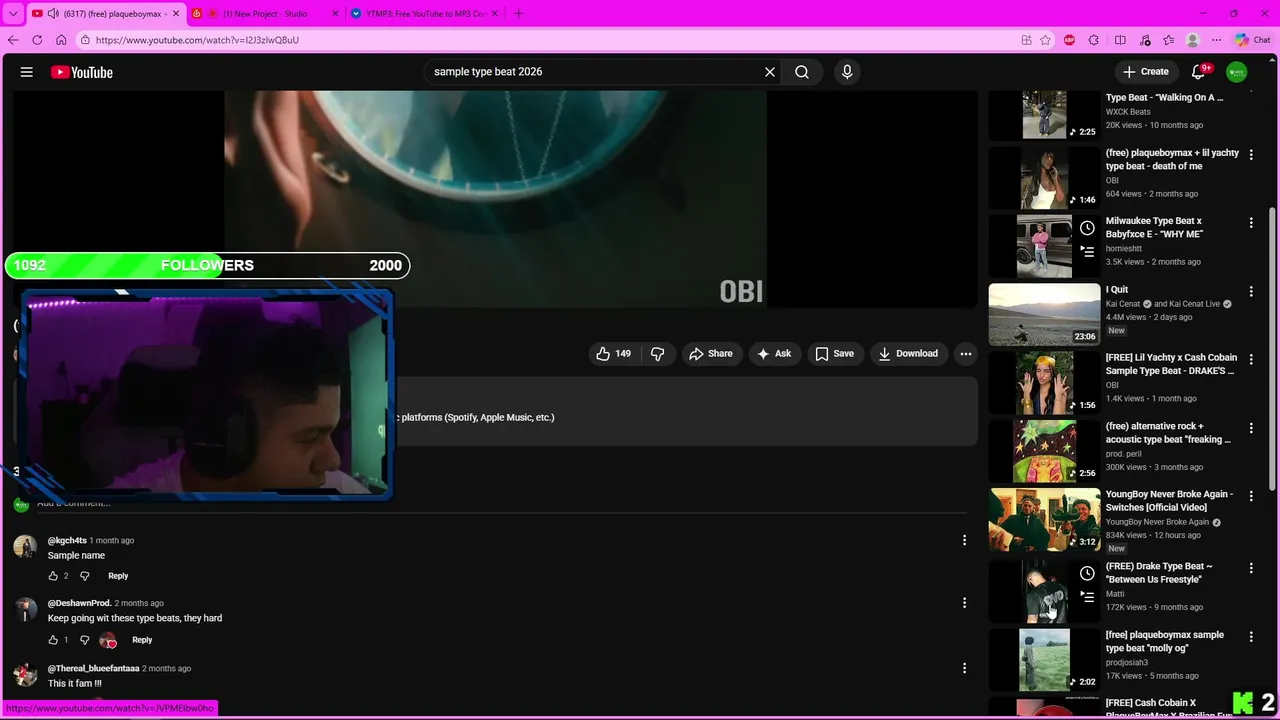
Task: Open more actions beside Download
Action: click(965, 353)
